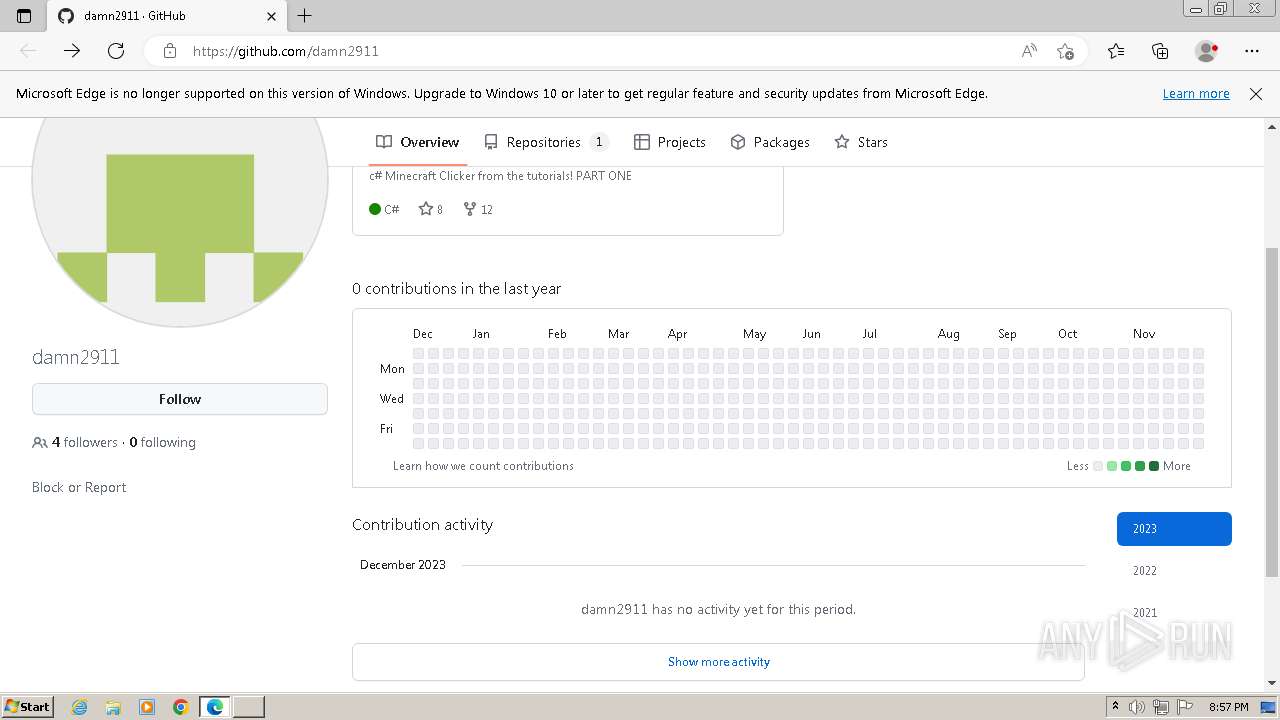Click the 8:57 PM system clock
The width and height of the screenshot is (1280, 720).
(1229, 707)
